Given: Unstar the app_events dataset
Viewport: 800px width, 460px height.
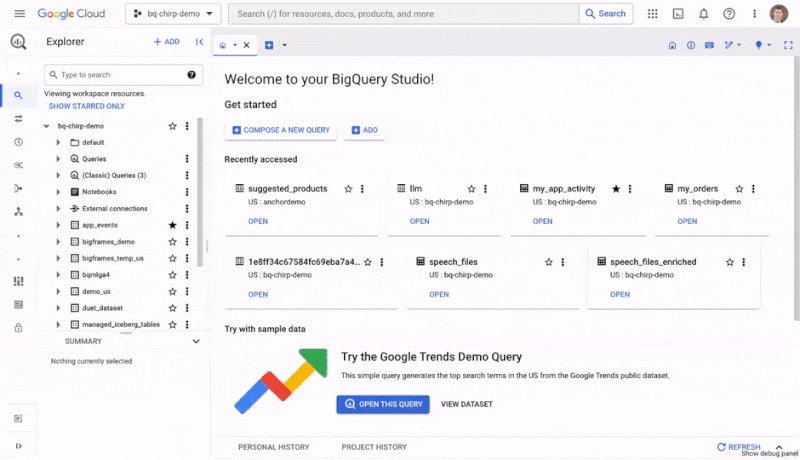Looking at the screenshot, I should click(x=172, y=225).
